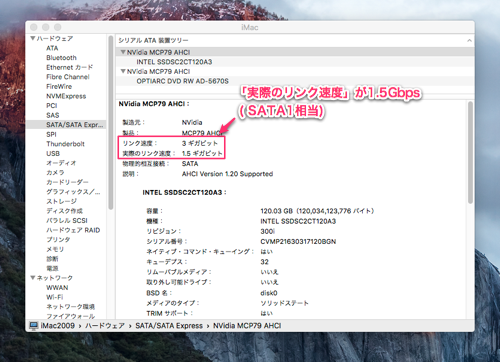Select SPI in the sidebar

tap(51, 134)
